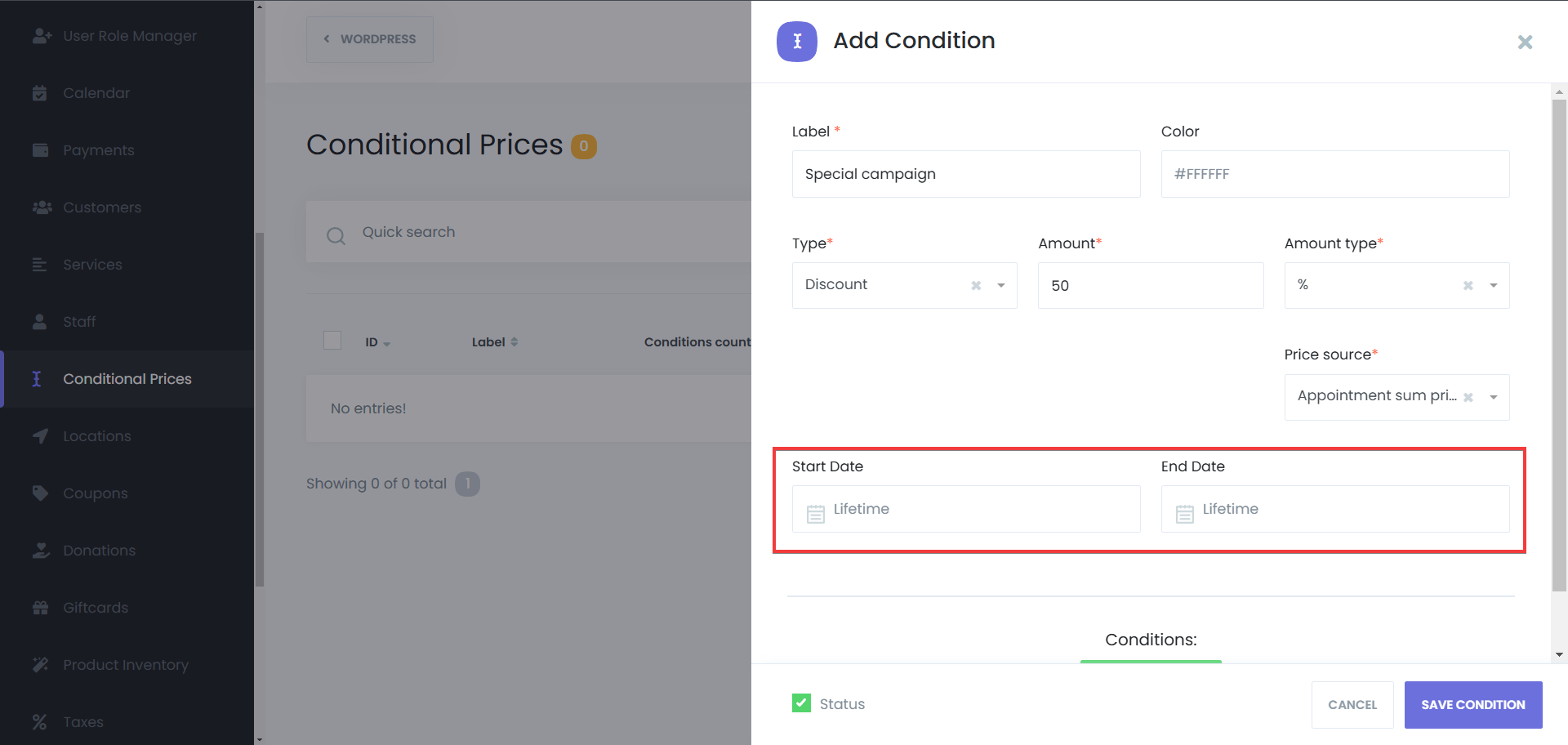Open Services menu item
Image resolution: width=1568 pixels, height=745 pixels.
pos(92,265)
